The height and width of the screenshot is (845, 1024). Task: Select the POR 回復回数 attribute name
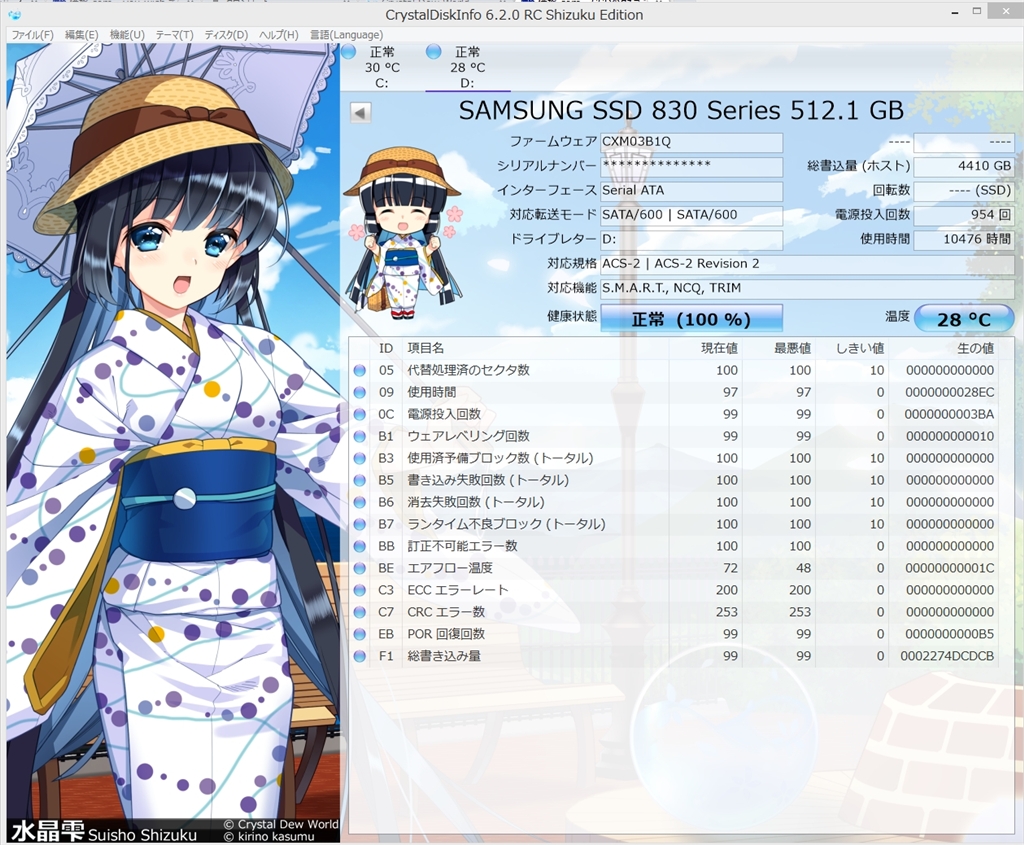[446, 634]
